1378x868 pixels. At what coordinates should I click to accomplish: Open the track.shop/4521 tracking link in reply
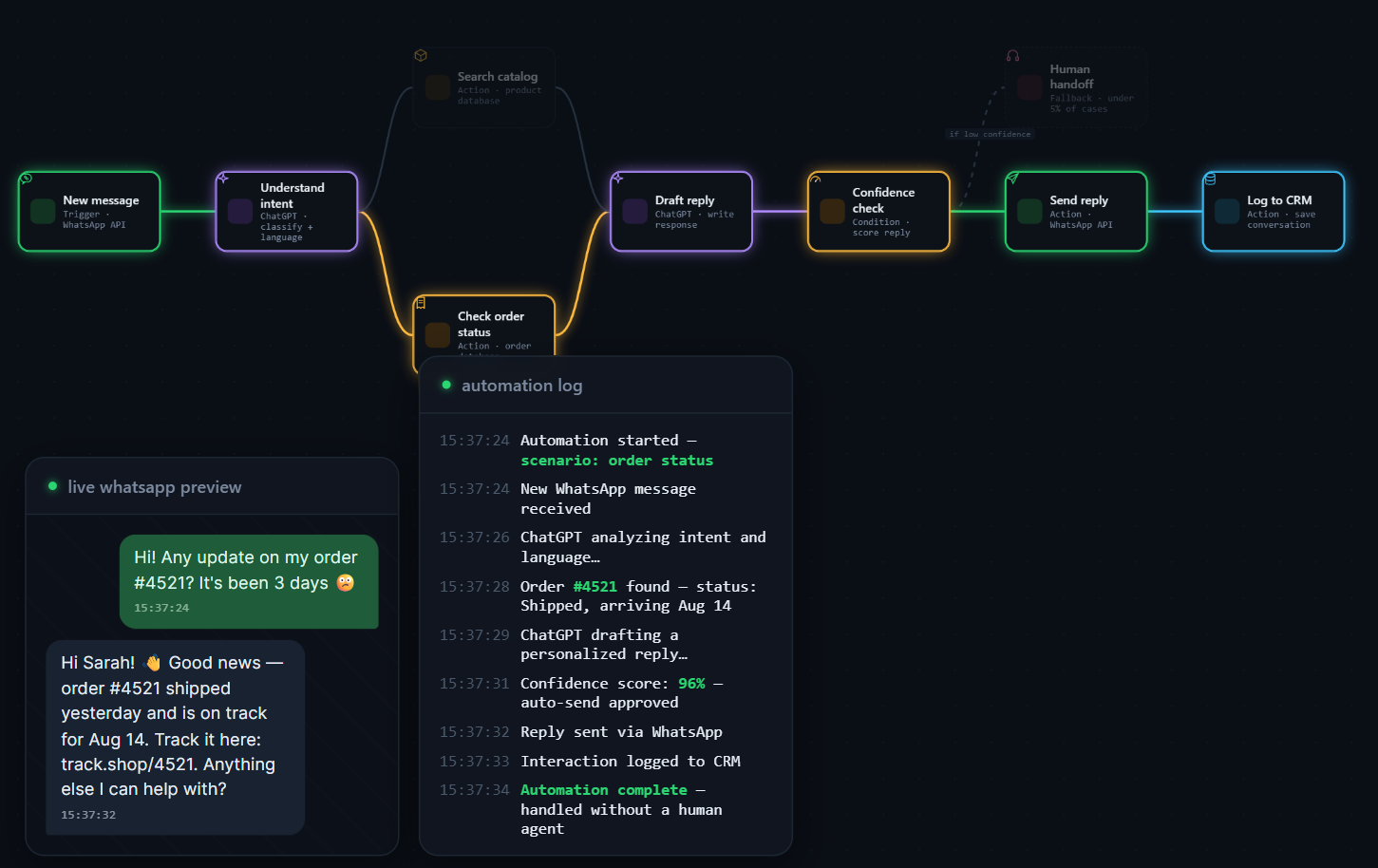[x=129, y=764]
